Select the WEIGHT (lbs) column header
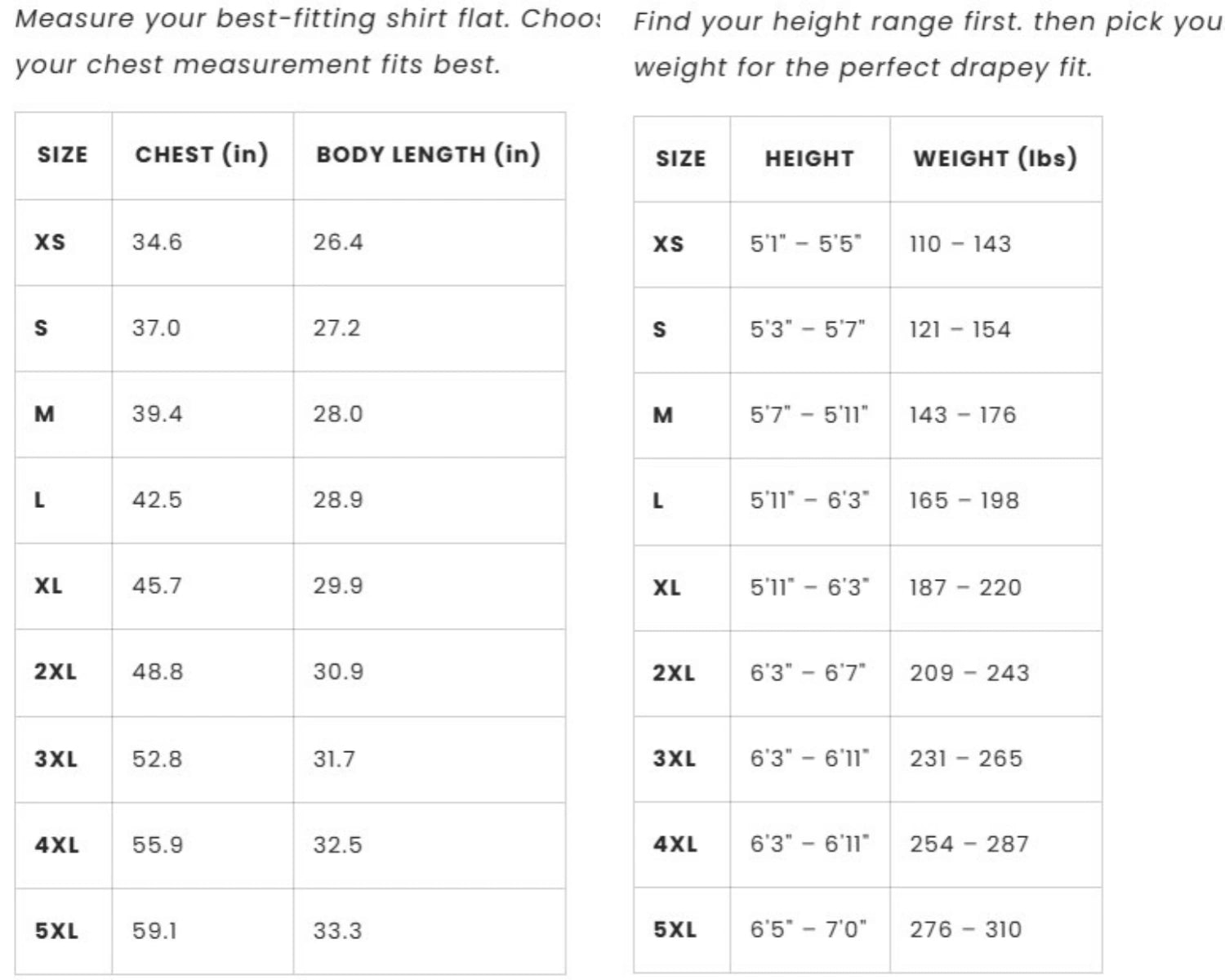 (995, 158)
